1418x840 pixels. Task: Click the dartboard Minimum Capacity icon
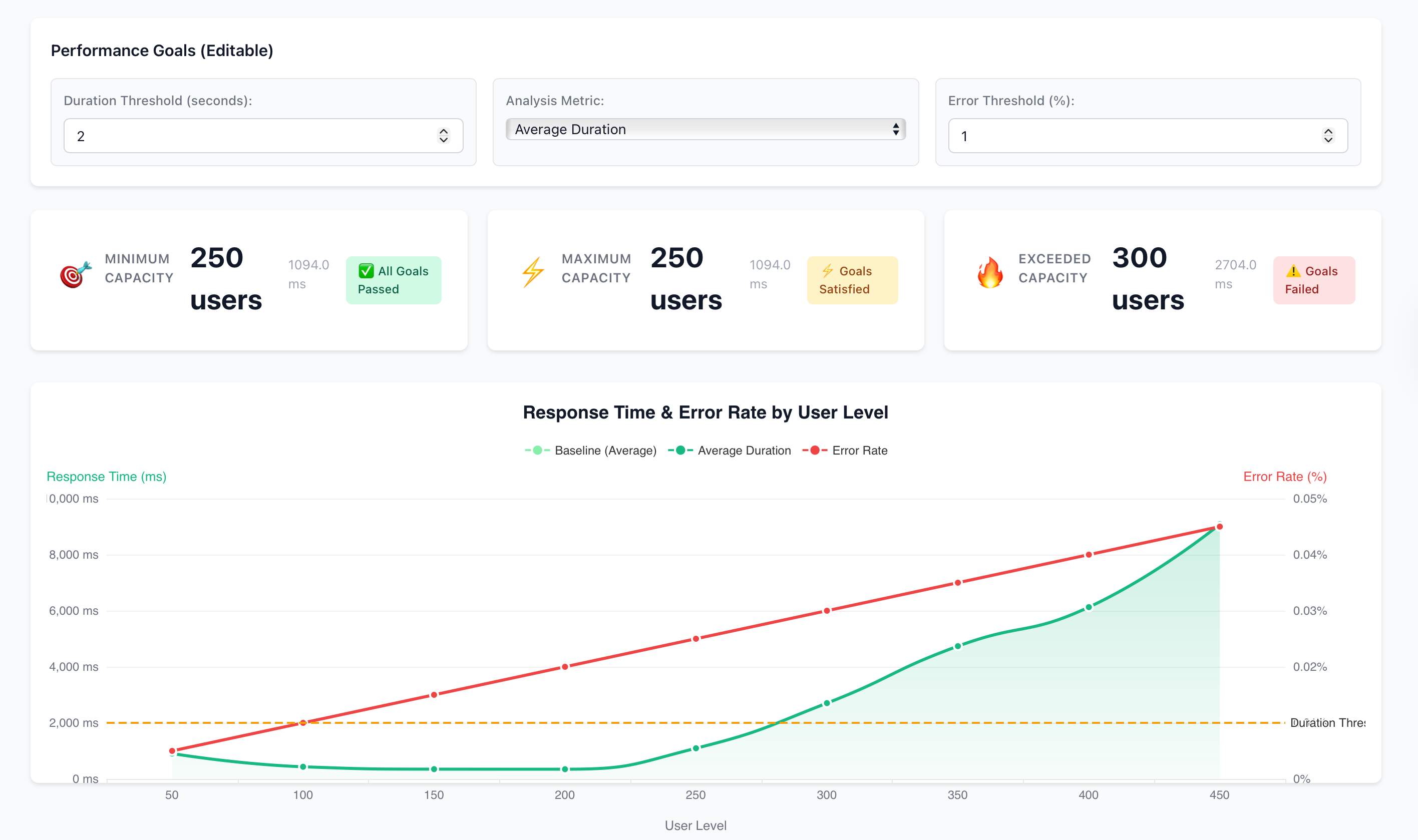pyautogui.click(x=75, y=274)
